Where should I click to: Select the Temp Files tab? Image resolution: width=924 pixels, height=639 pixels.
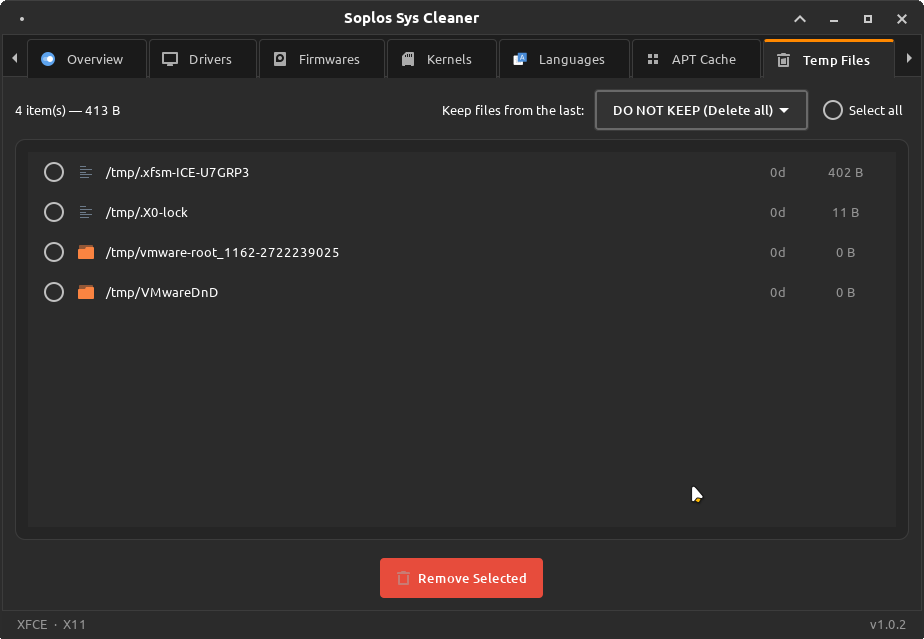point(829,60)
